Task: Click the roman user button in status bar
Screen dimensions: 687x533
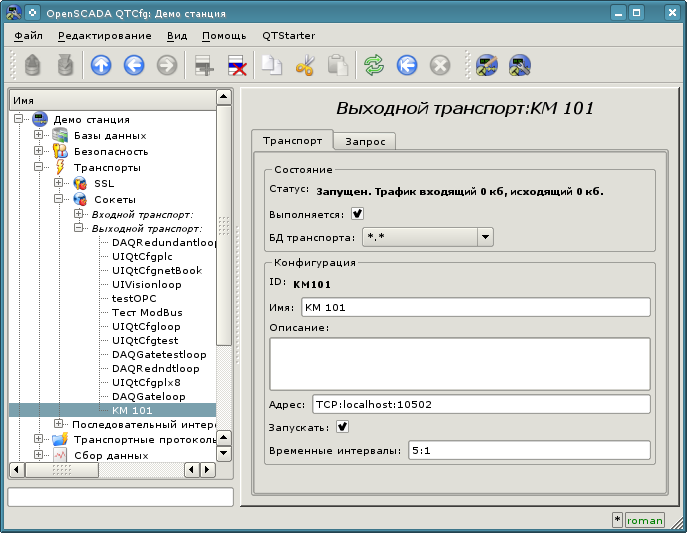Action: coord(644,520)
